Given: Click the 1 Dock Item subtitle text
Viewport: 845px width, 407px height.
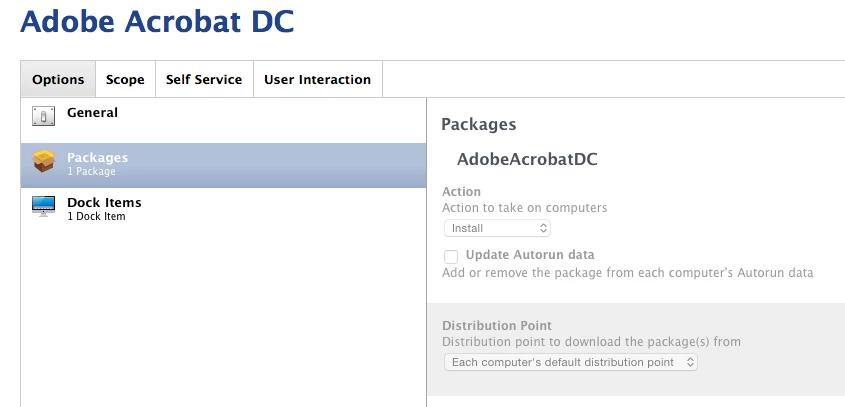Looking at the screenshot, I should pos(96,216).
